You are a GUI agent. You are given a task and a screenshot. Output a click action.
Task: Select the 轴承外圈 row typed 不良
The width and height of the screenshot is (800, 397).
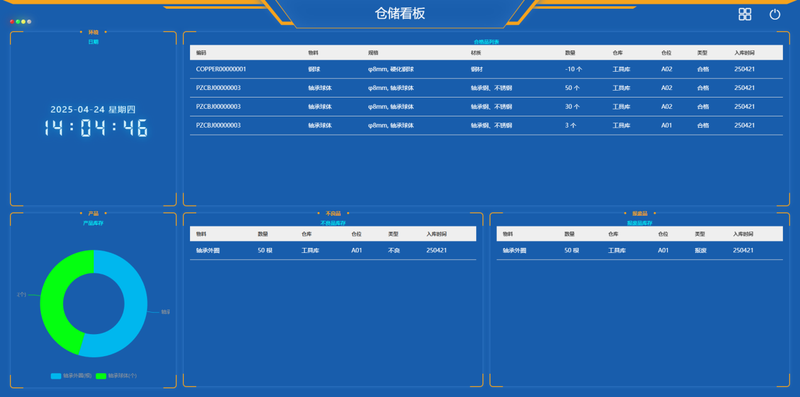pyautogui.click(x=333, y=251)
